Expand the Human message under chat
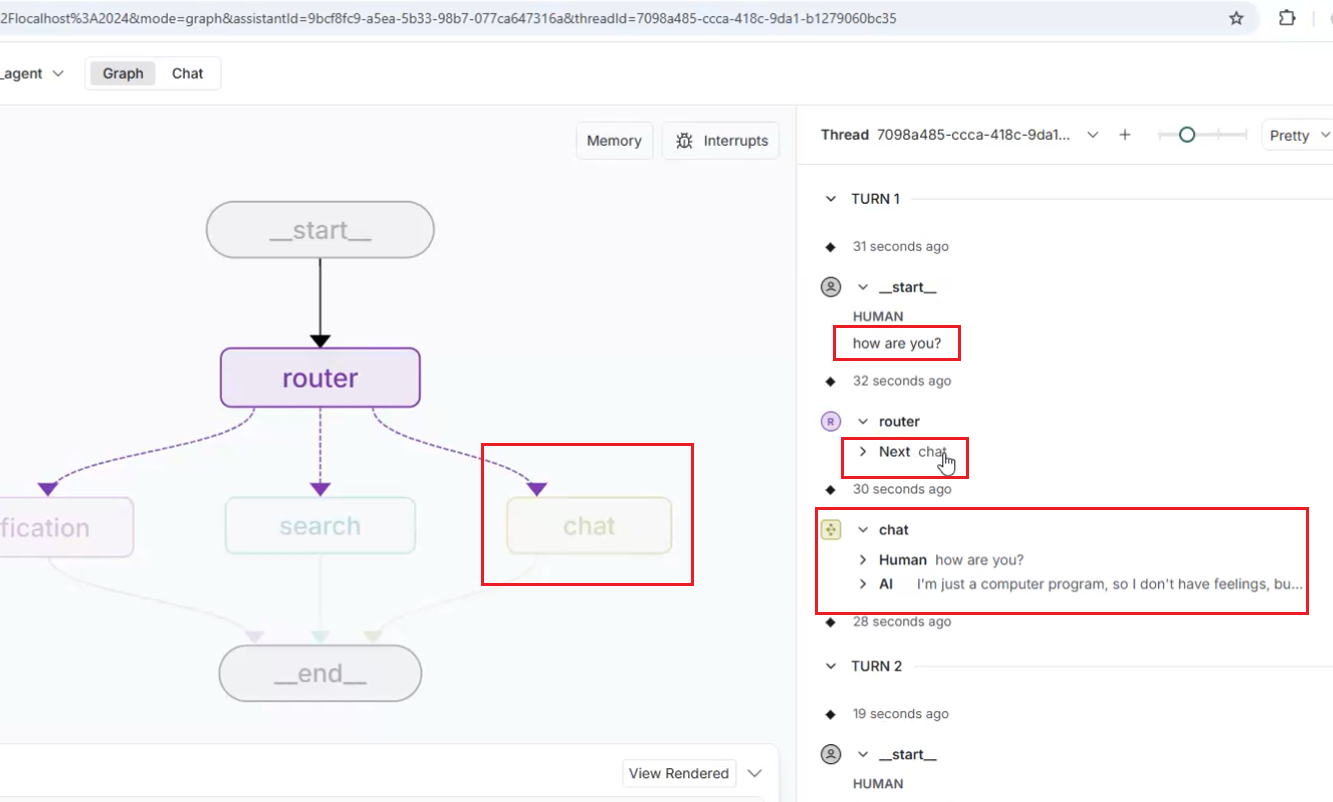The image size is (1333, 802). coord(863,560)
